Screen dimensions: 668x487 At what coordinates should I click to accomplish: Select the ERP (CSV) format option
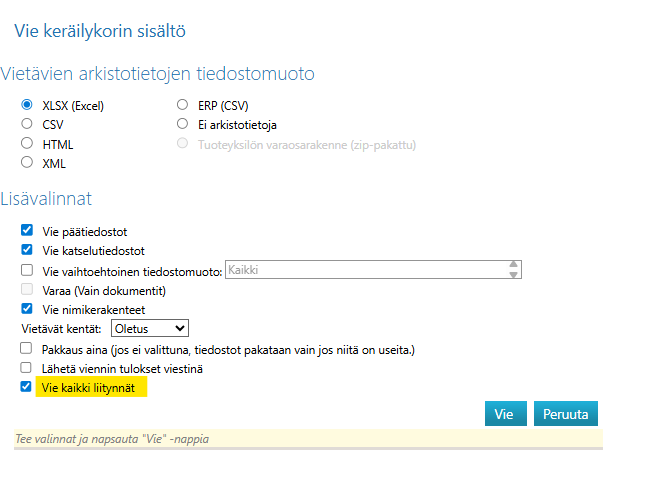pos(182,105)
